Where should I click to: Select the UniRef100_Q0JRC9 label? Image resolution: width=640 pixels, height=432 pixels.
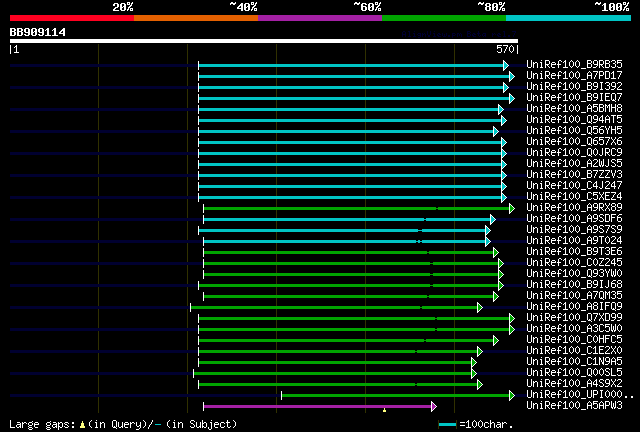tap(574, 153)
